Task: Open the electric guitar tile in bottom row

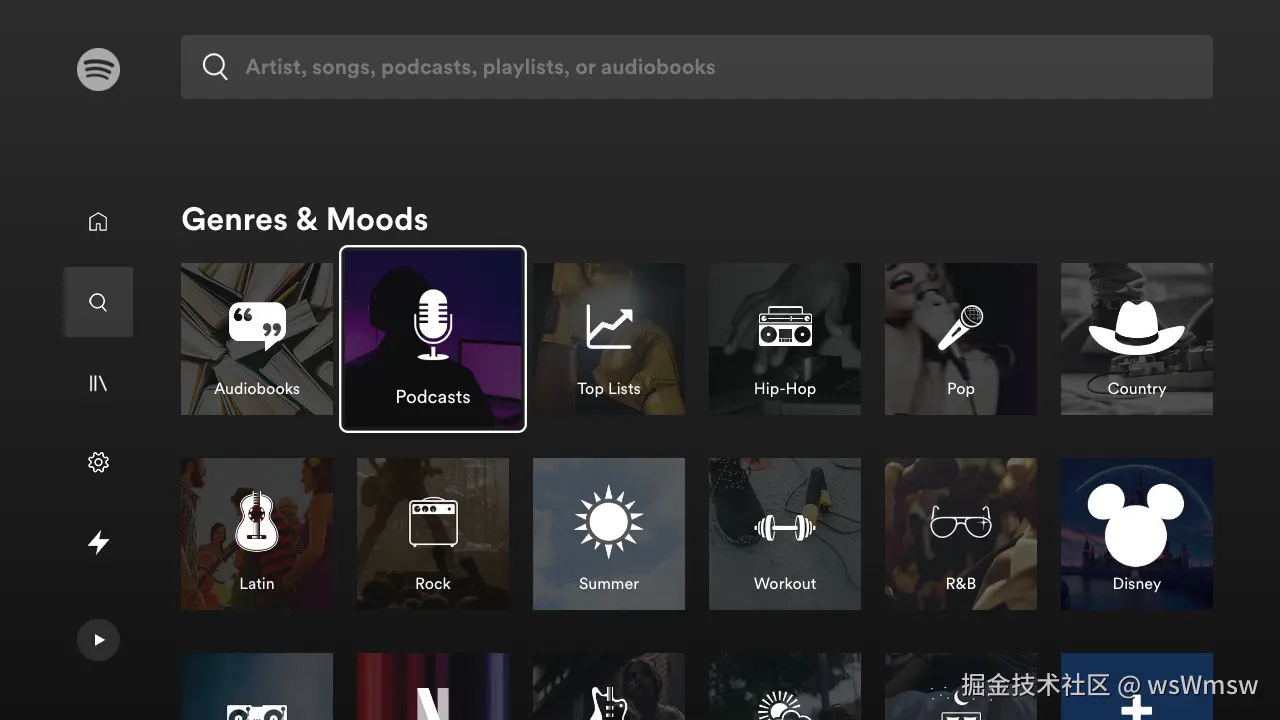Action: coord(609,687)
